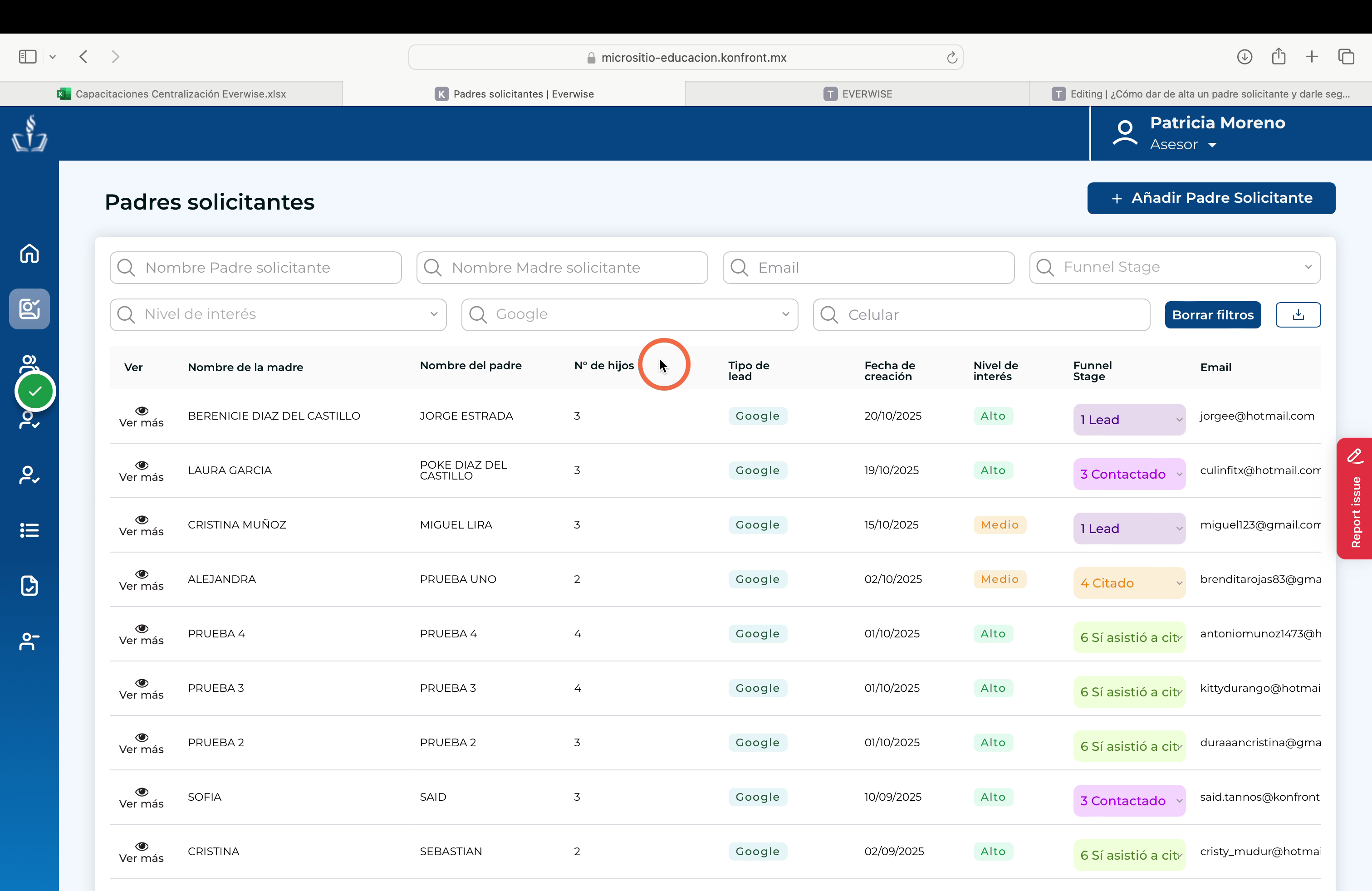Screen dimensions: 1372x891
Task: Click the Report issue side tab
Action: (1354, 499)
